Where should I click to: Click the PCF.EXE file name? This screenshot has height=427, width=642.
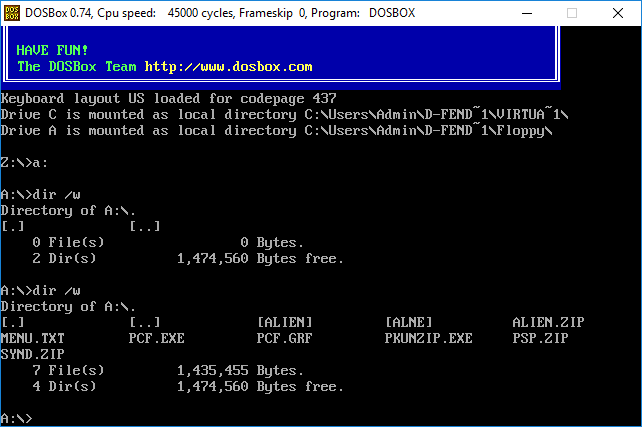coord(156,338)
